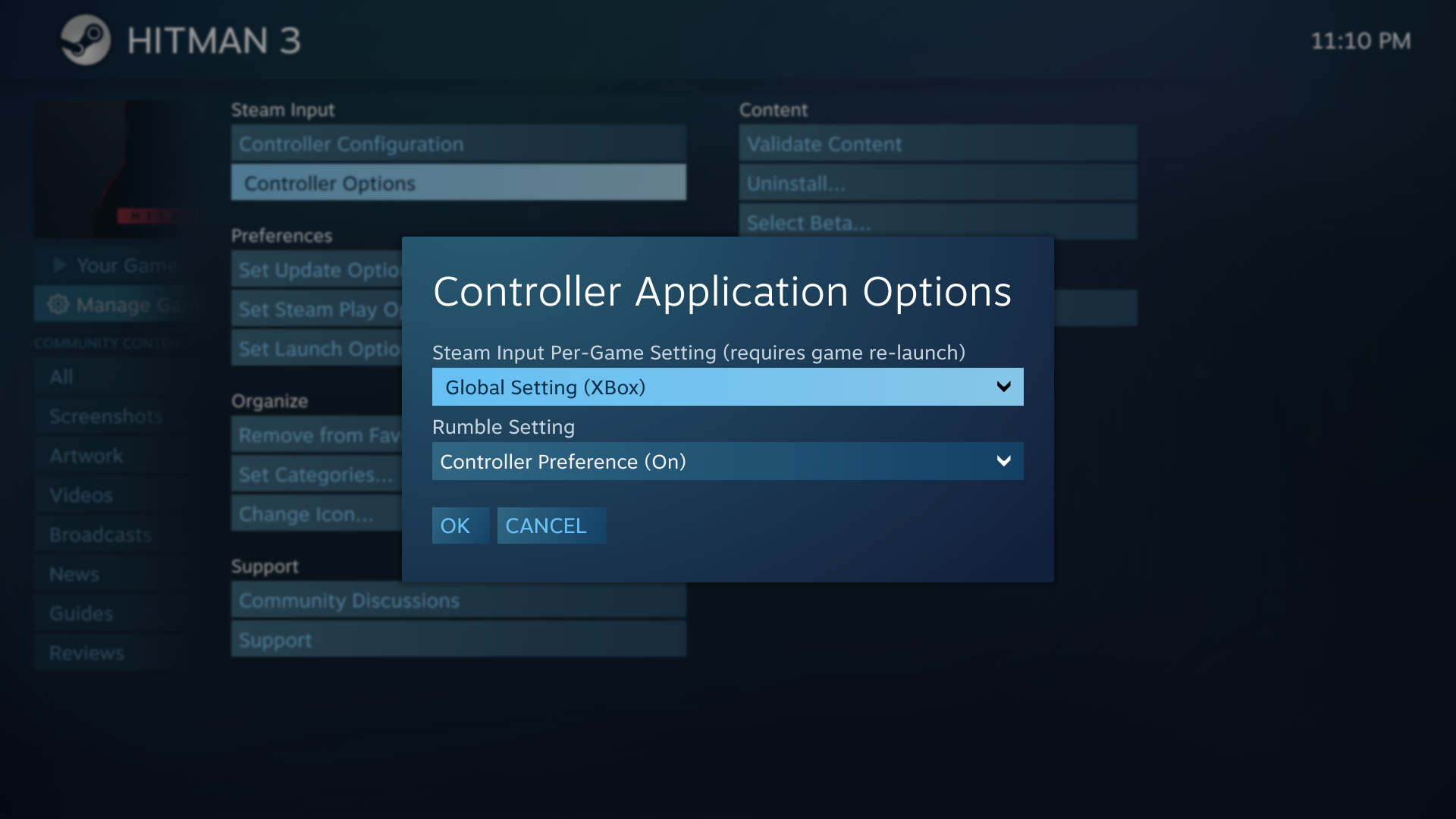This screenshot has width=1456, height=819.
Task: Select Uninstall from Content options
Action: (795, 183)
